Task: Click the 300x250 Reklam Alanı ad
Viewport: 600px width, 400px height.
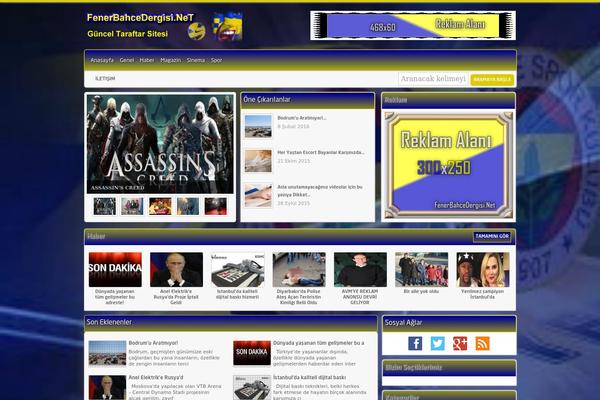Action: 448,165
